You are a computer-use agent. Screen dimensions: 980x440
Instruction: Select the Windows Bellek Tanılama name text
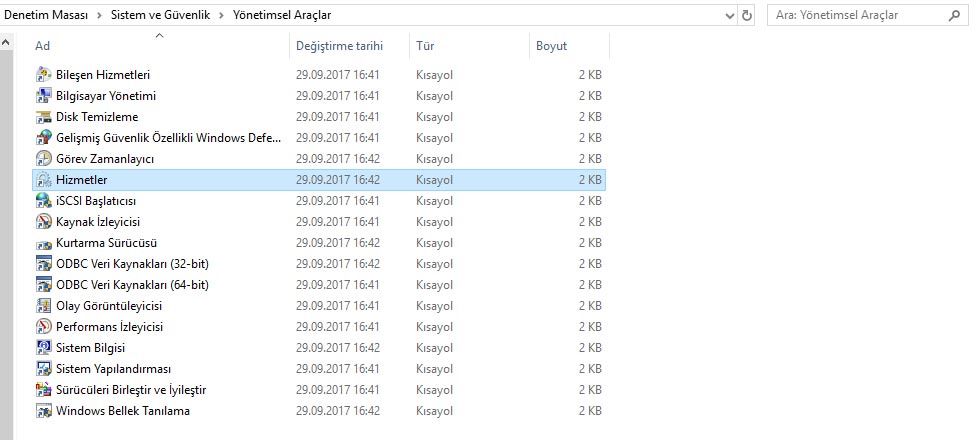(x=122, y=411)
